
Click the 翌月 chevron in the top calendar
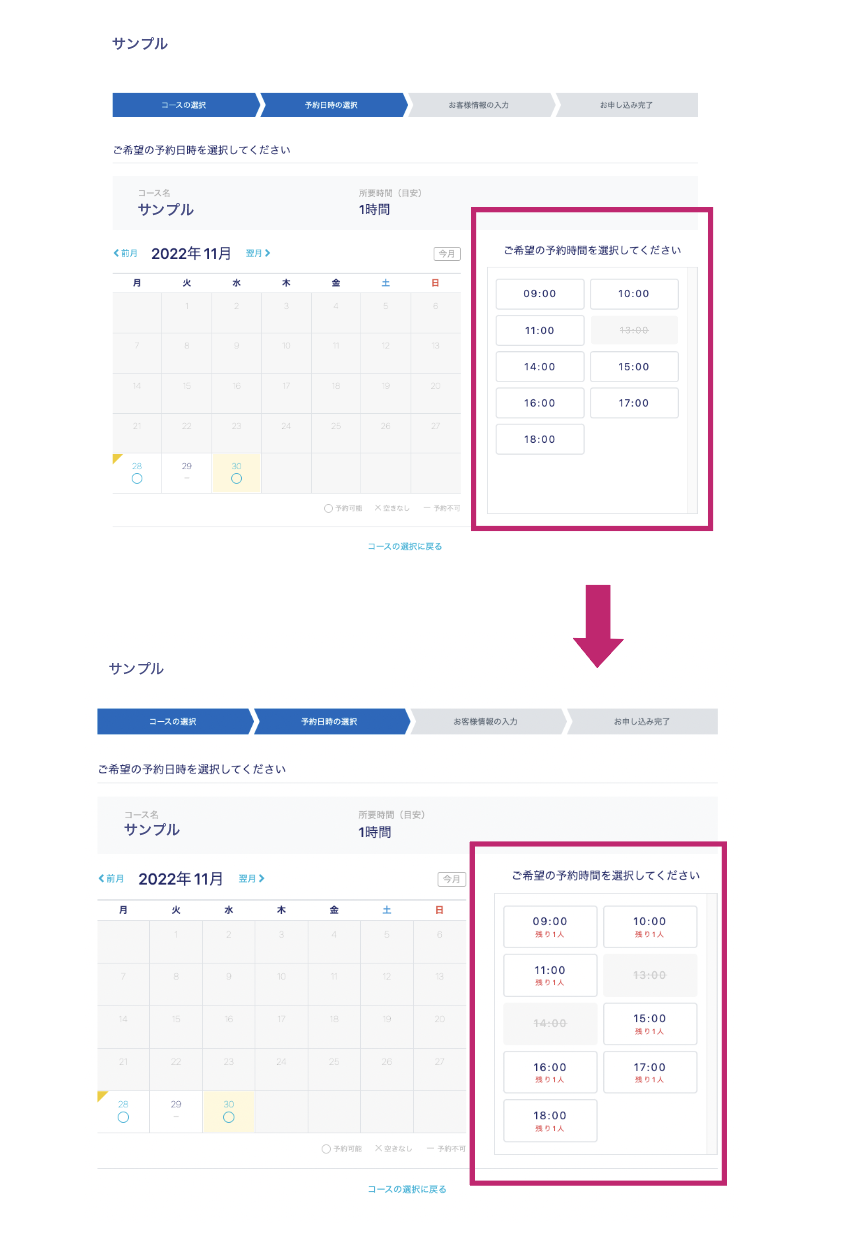tap(267, 253)
